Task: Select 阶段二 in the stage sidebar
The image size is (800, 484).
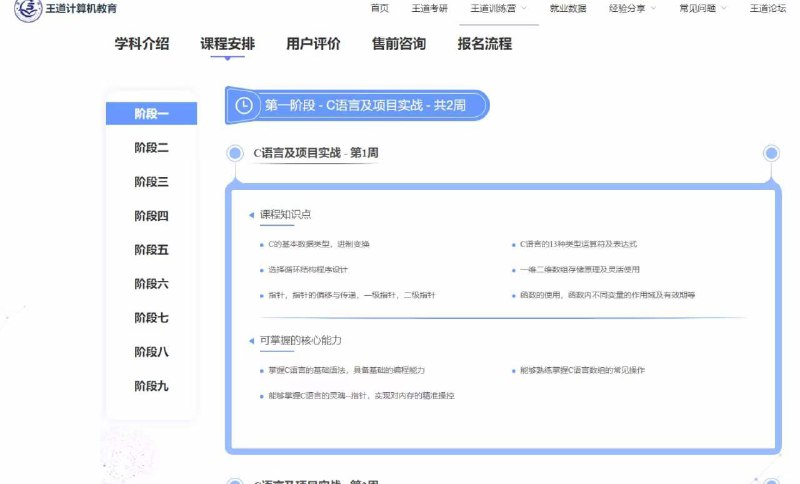Action: [152, 147]
